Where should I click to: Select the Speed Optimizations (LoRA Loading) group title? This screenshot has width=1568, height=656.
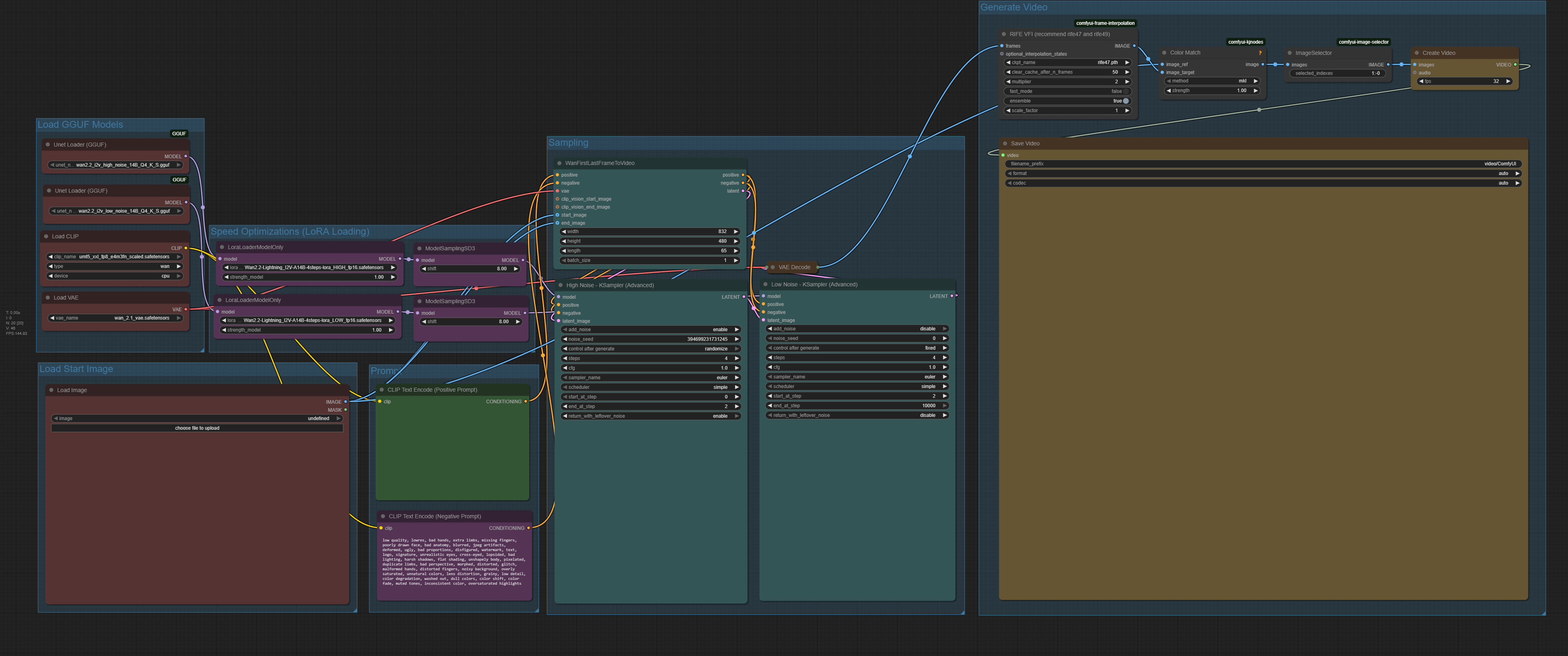[x=290, y=232]
